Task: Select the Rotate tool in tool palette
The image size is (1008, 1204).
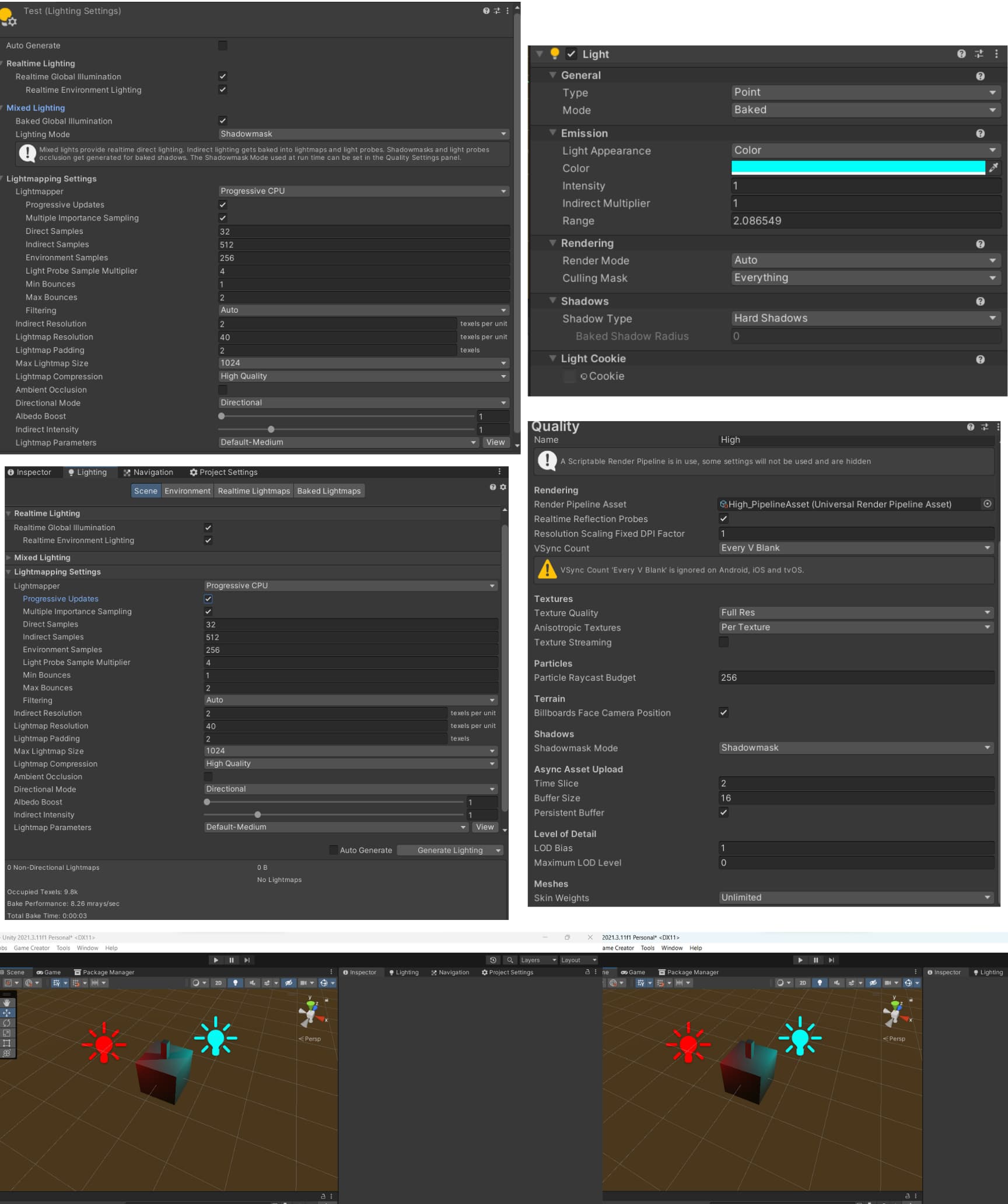Action: click(7, 1023)
